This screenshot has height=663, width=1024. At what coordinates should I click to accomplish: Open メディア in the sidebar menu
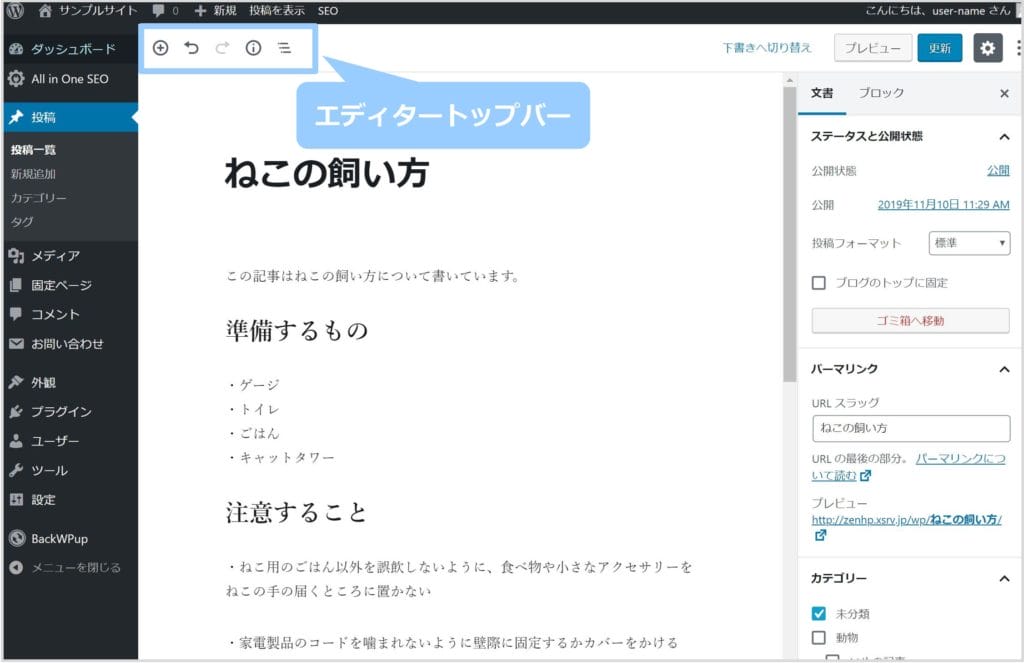tap(55, 256)
